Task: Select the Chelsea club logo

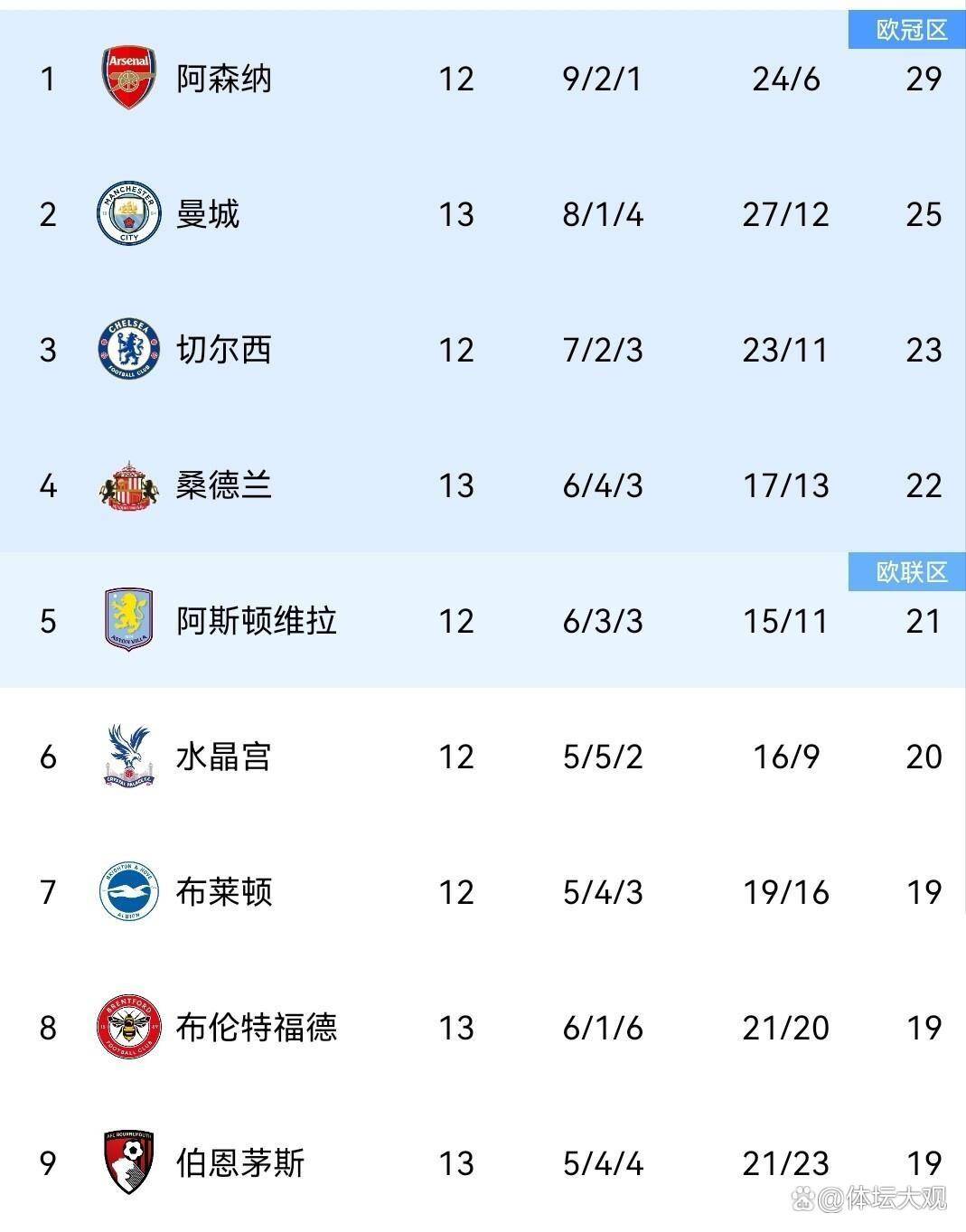Action: 129,350
